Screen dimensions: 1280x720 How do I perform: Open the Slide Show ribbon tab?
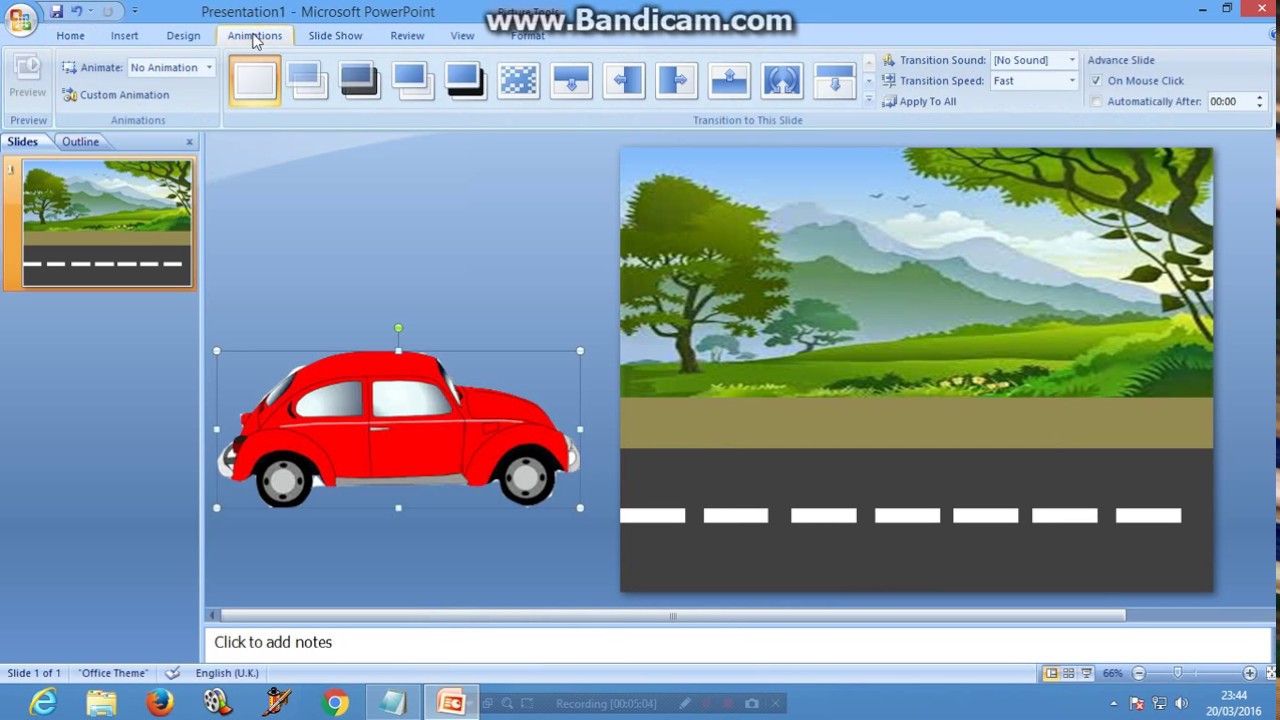click(x=335, y=36)
